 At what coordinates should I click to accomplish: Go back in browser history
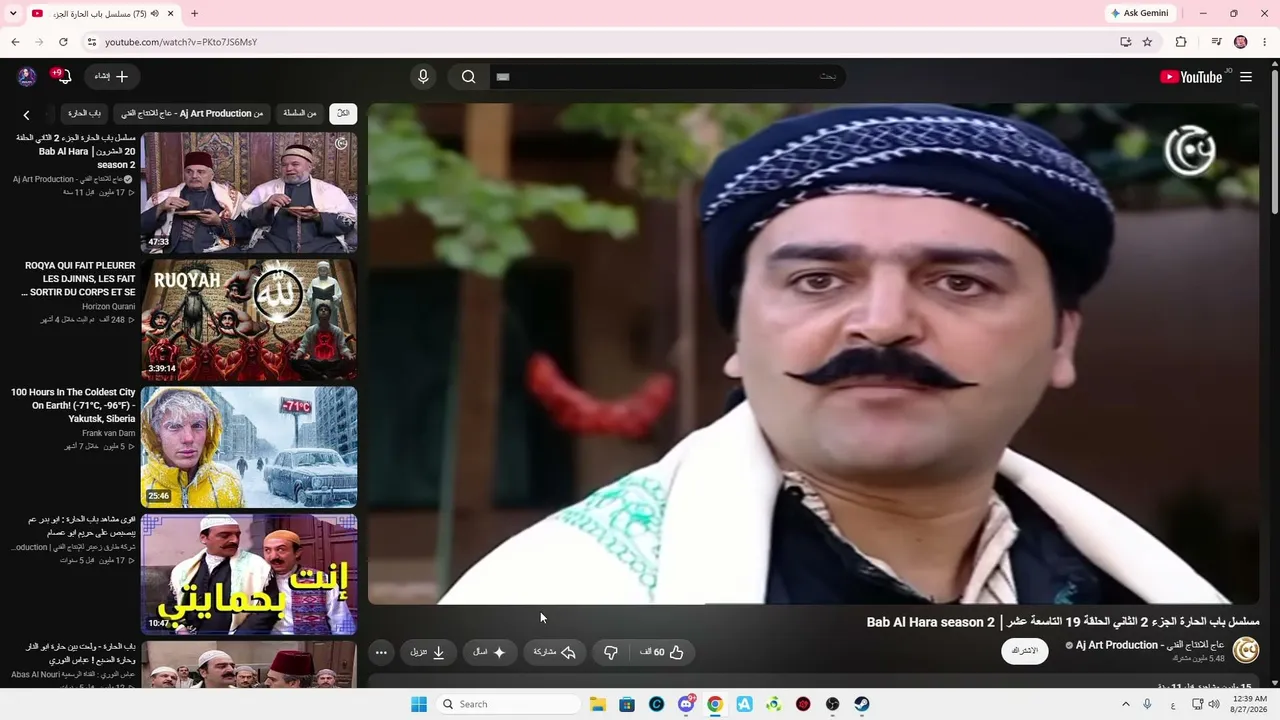coord(15,42)
